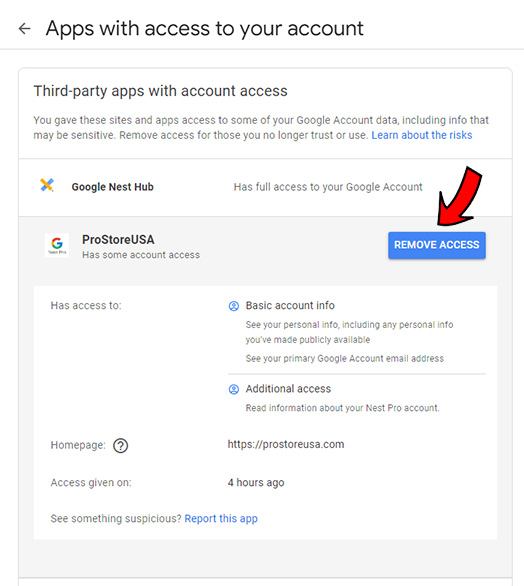Click the Basic account info person icon
Viewport: 524px width, 586px height.
[234, 306]
